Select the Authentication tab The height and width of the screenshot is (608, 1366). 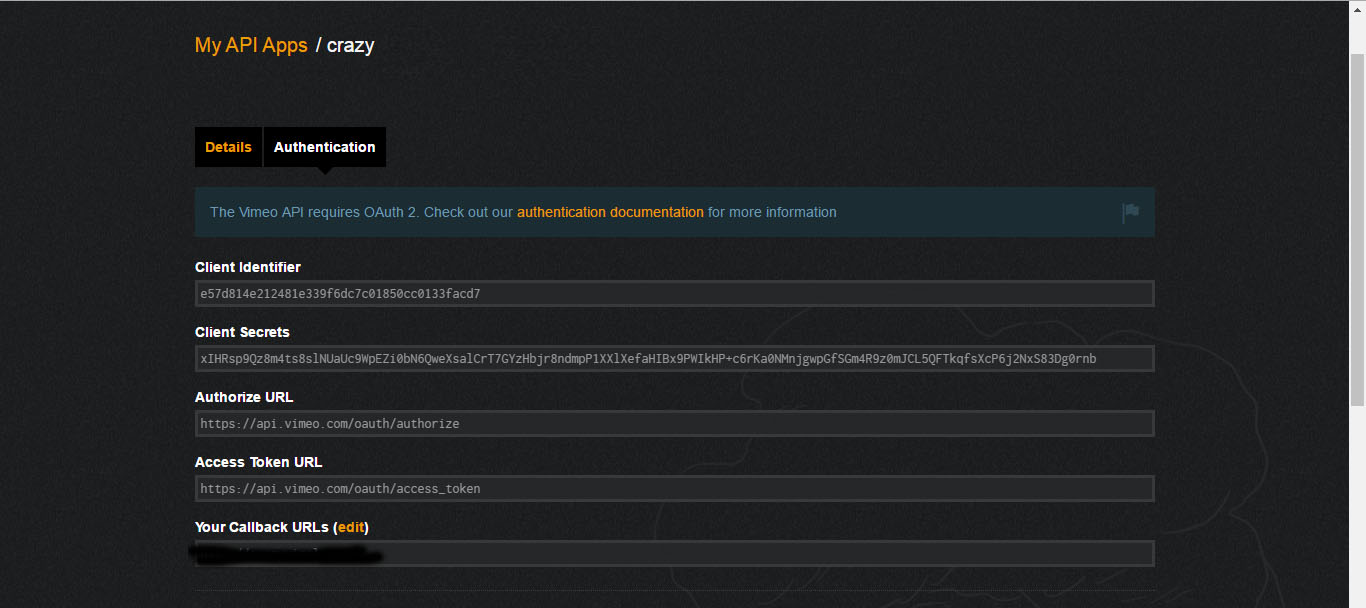(324, 147)
